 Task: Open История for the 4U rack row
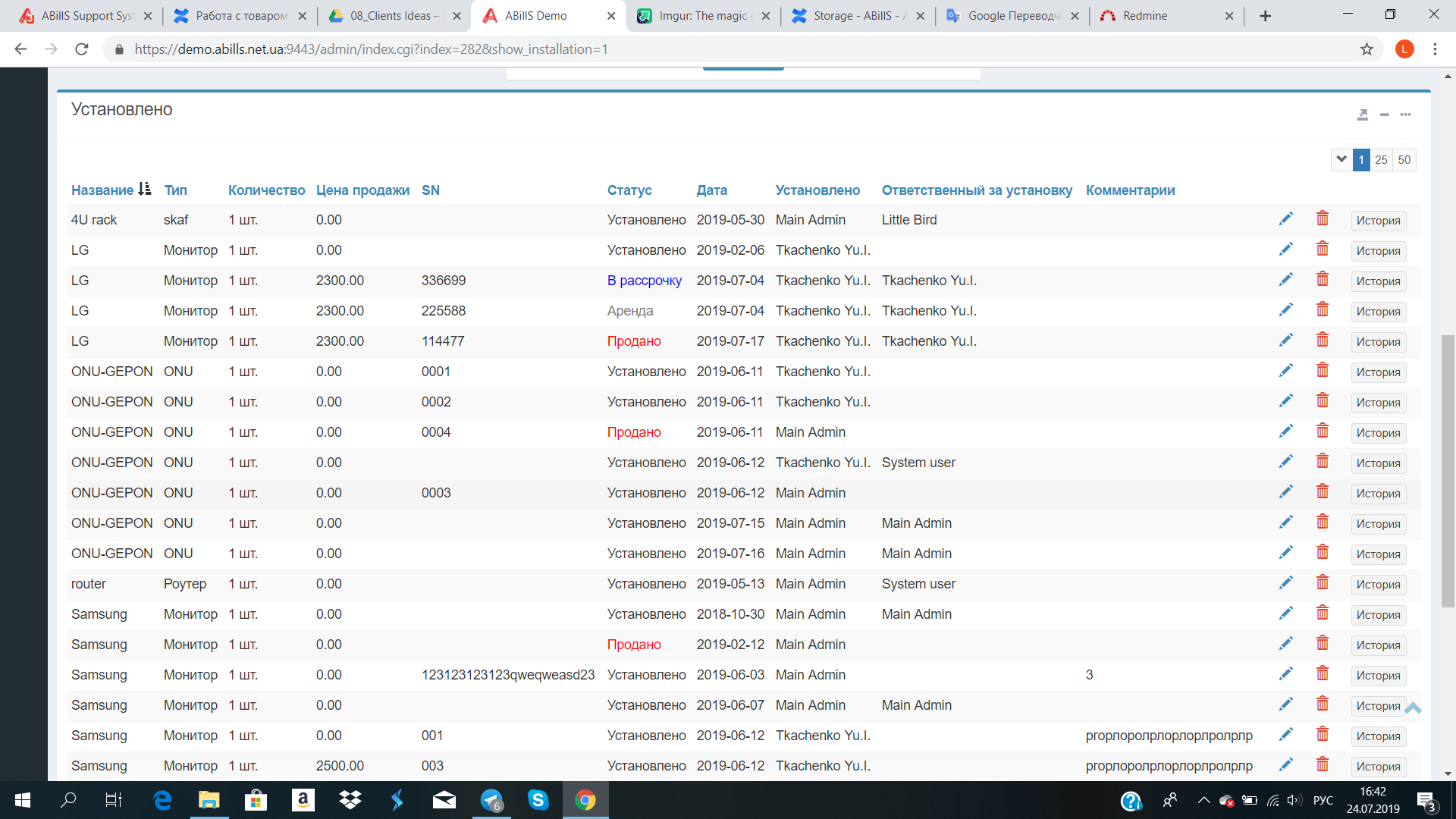(x=1378, y=221)
